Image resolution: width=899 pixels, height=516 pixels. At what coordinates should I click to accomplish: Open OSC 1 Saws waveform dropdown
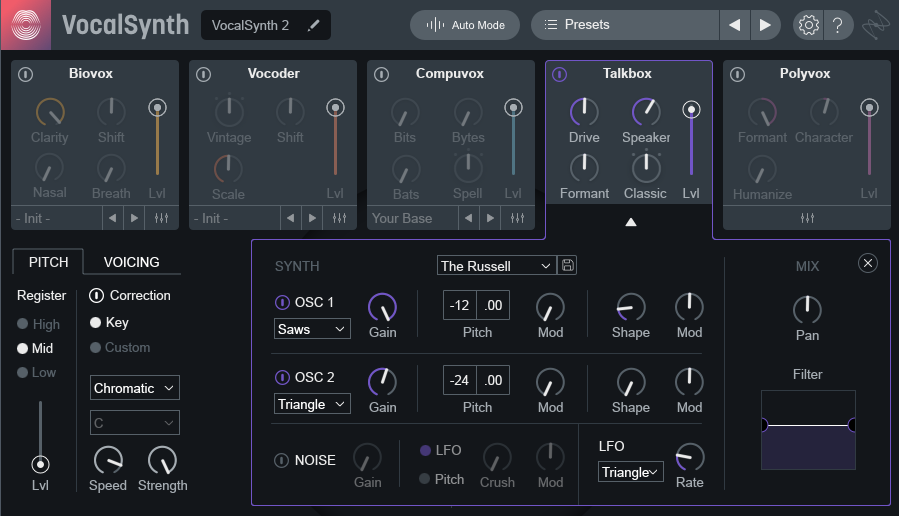(x=312, y=329)
